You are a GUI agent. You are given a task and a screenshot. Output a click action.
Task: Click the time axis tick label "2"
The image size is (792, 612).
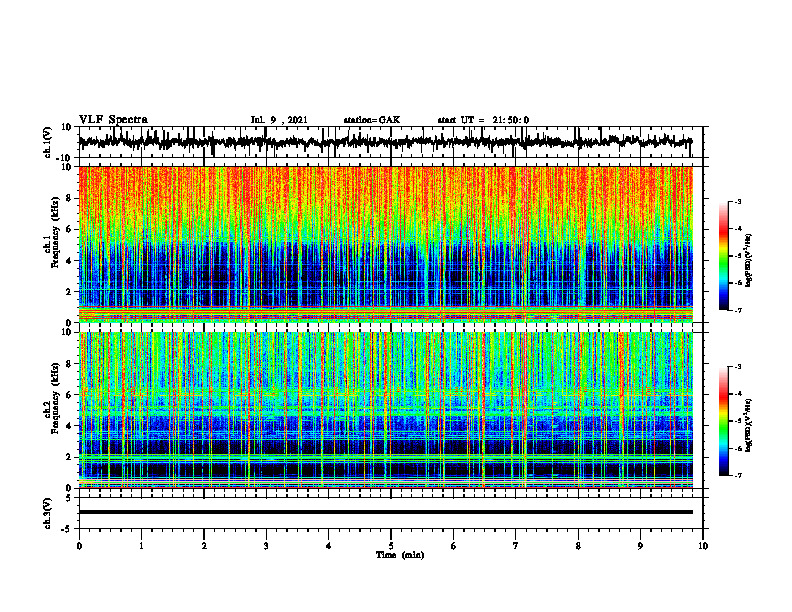204,546
